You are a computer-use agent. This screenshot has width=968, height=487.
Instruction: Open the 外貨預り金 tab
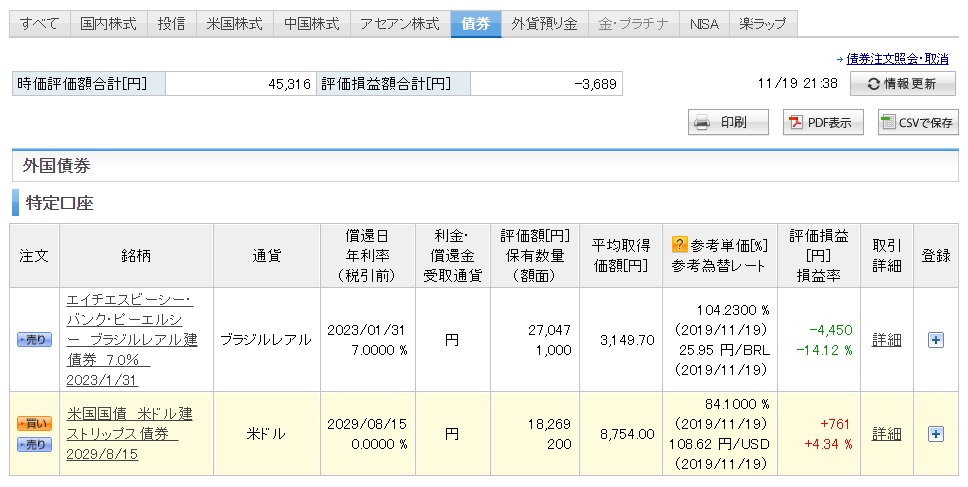(544, 24)
